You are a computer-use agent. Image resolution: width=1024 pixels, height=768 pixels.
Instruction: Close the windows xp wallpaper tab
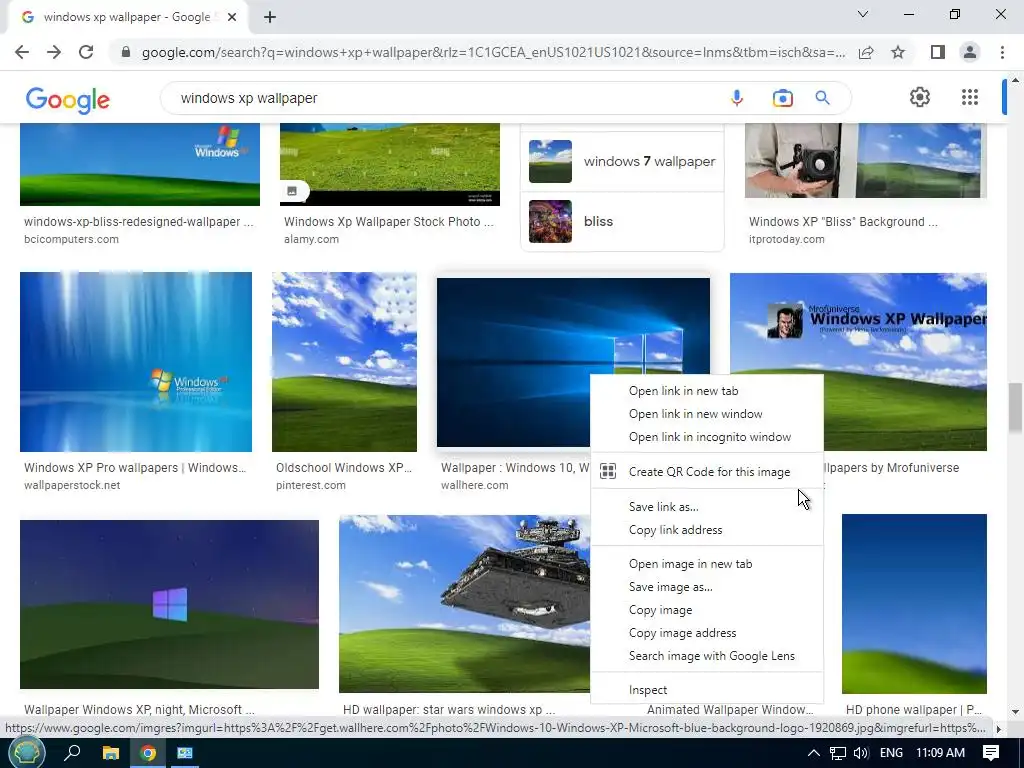[x=232, y=17]
